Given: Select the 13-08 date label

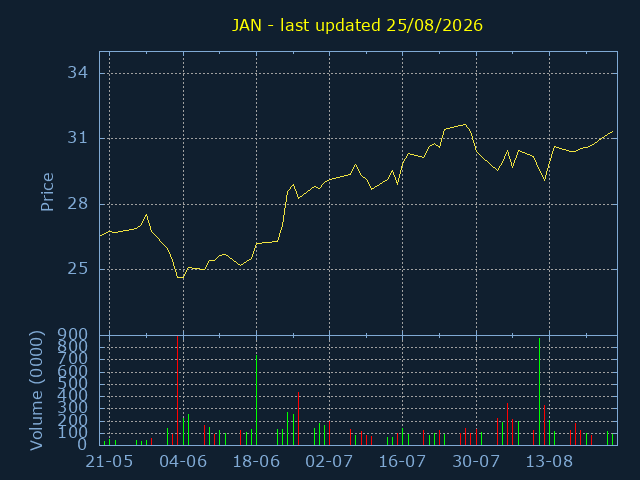Looking at the screenshot, I should [549, 462].
